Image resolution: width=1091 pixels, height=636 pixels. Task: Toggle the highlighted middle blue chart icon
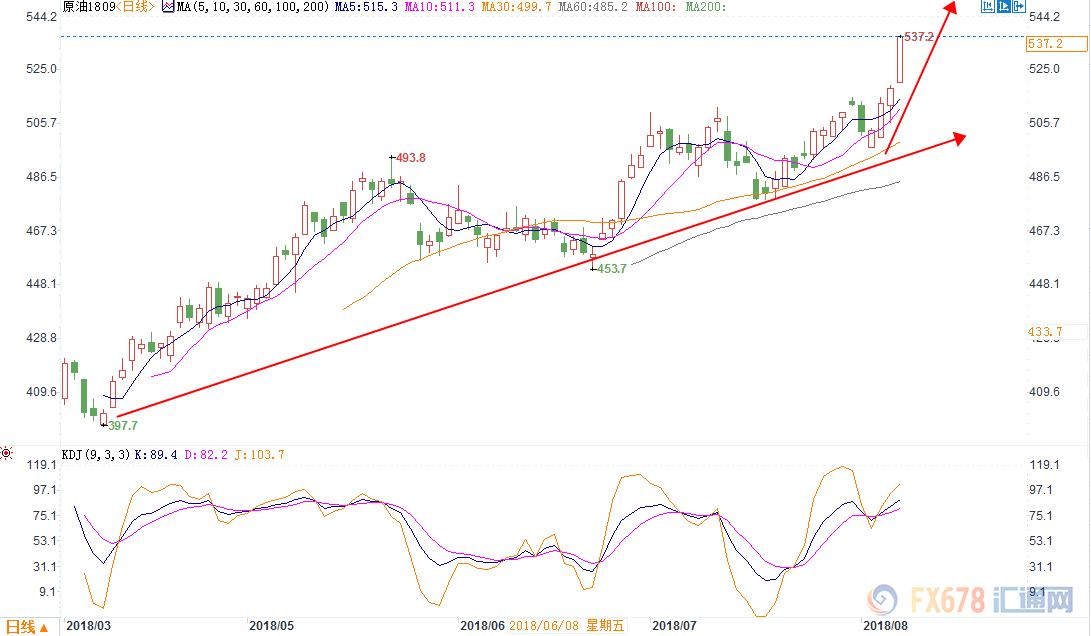coord(1004,7)
